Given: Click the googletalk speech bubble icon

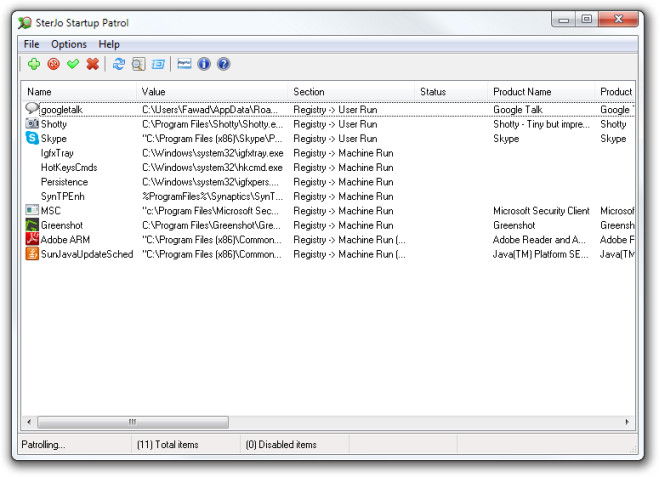Looking at the screenshot, I should [32, 109].
